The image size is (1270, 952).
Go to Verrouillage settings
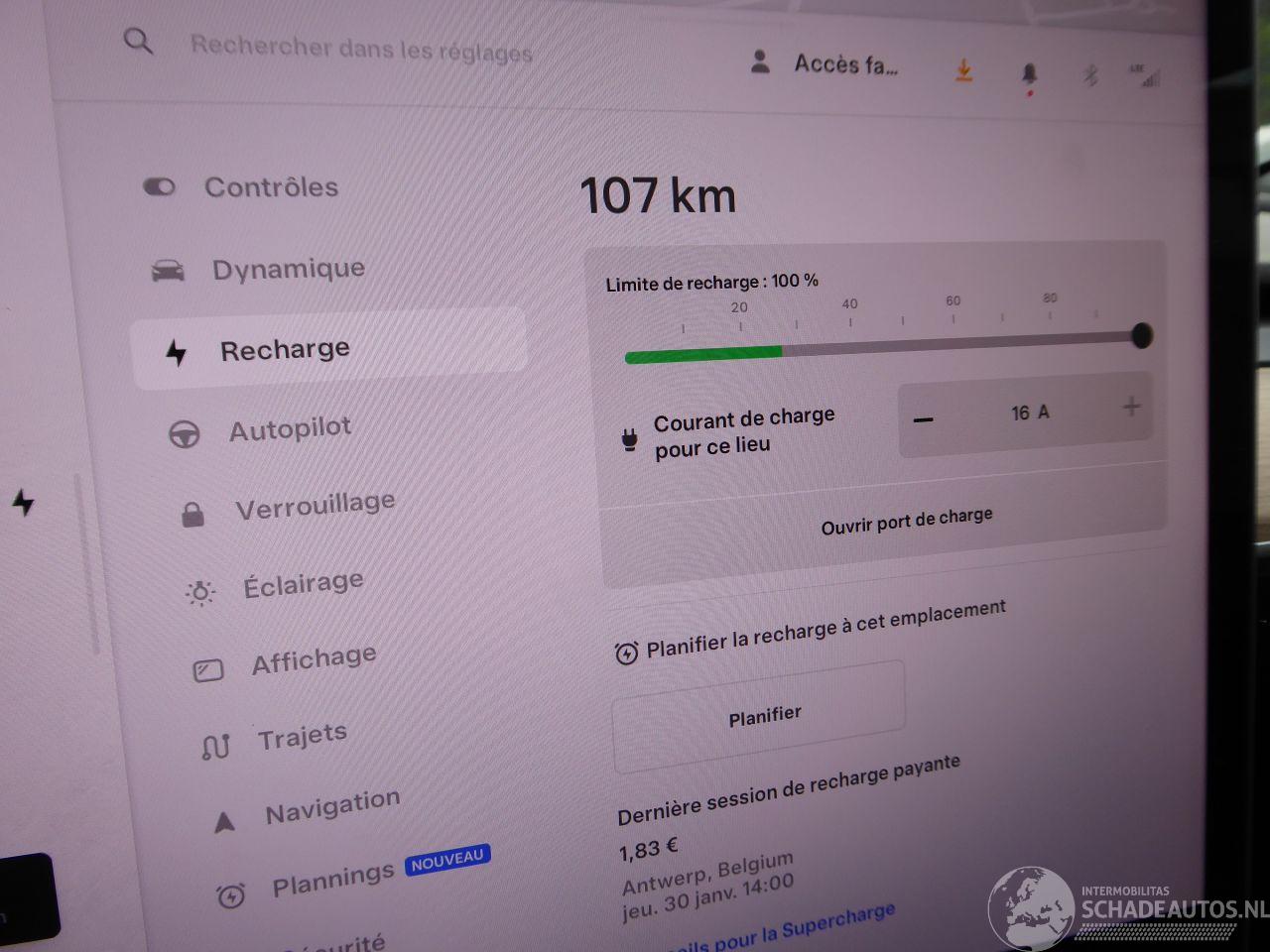314,506
